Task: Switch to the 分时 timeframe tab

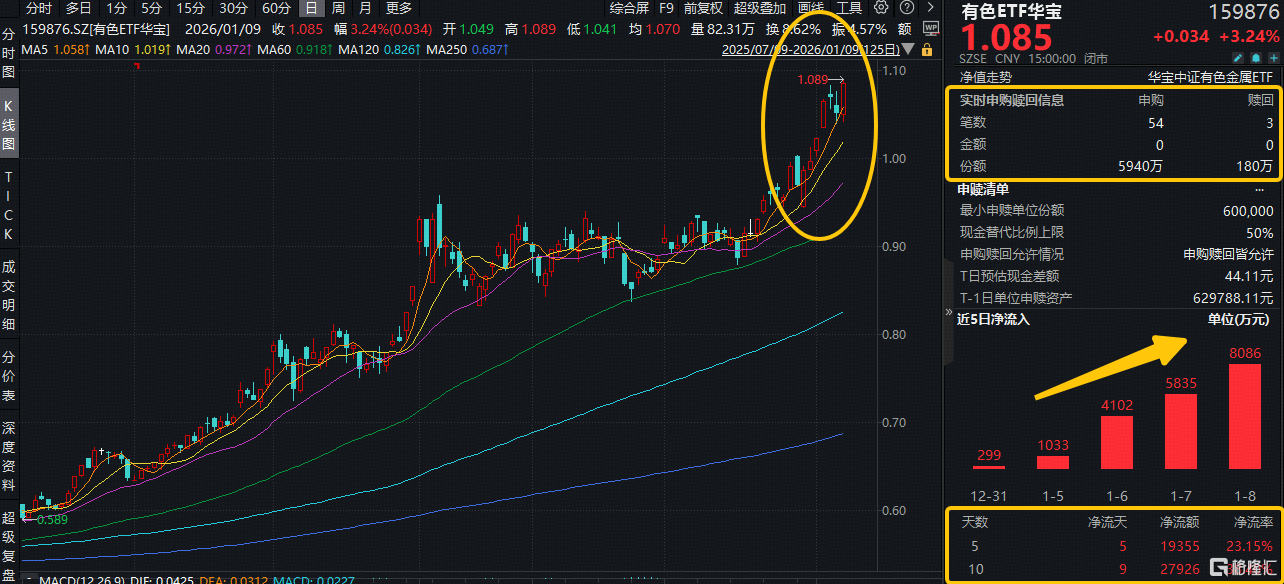Action: pos(39,8)
